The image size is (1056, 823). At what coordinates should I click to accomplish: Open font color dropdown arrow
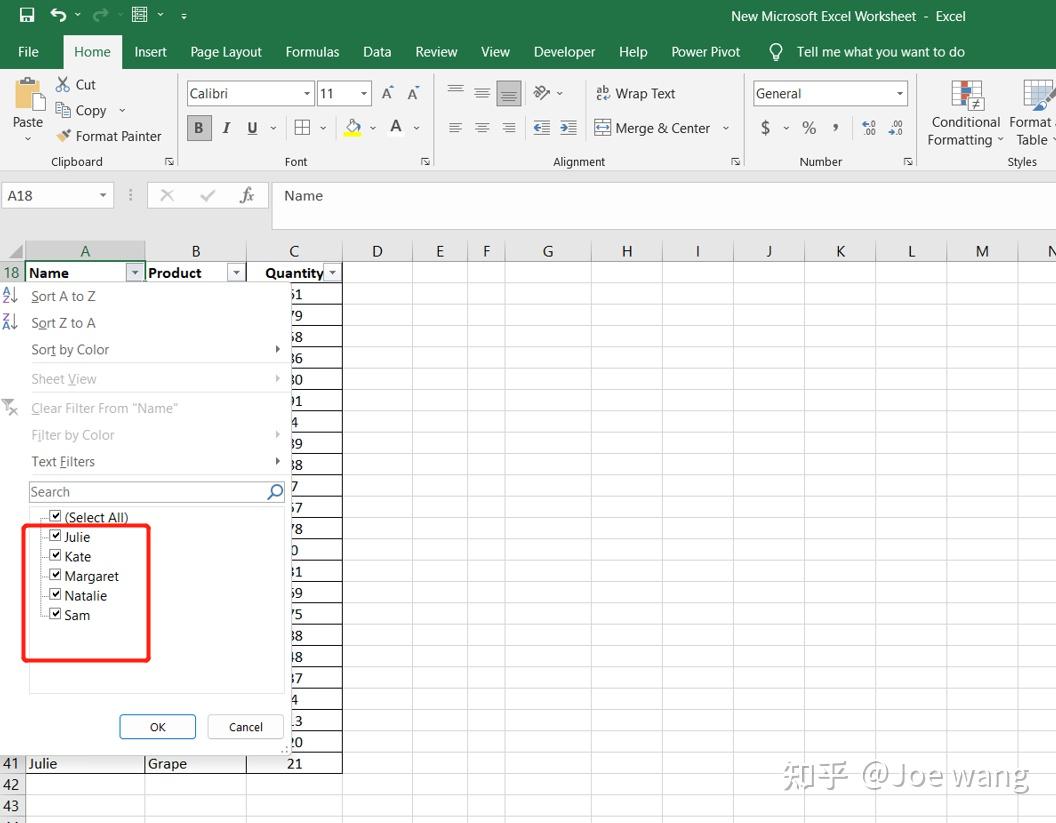pyautogui.click(x=417, y=128)
